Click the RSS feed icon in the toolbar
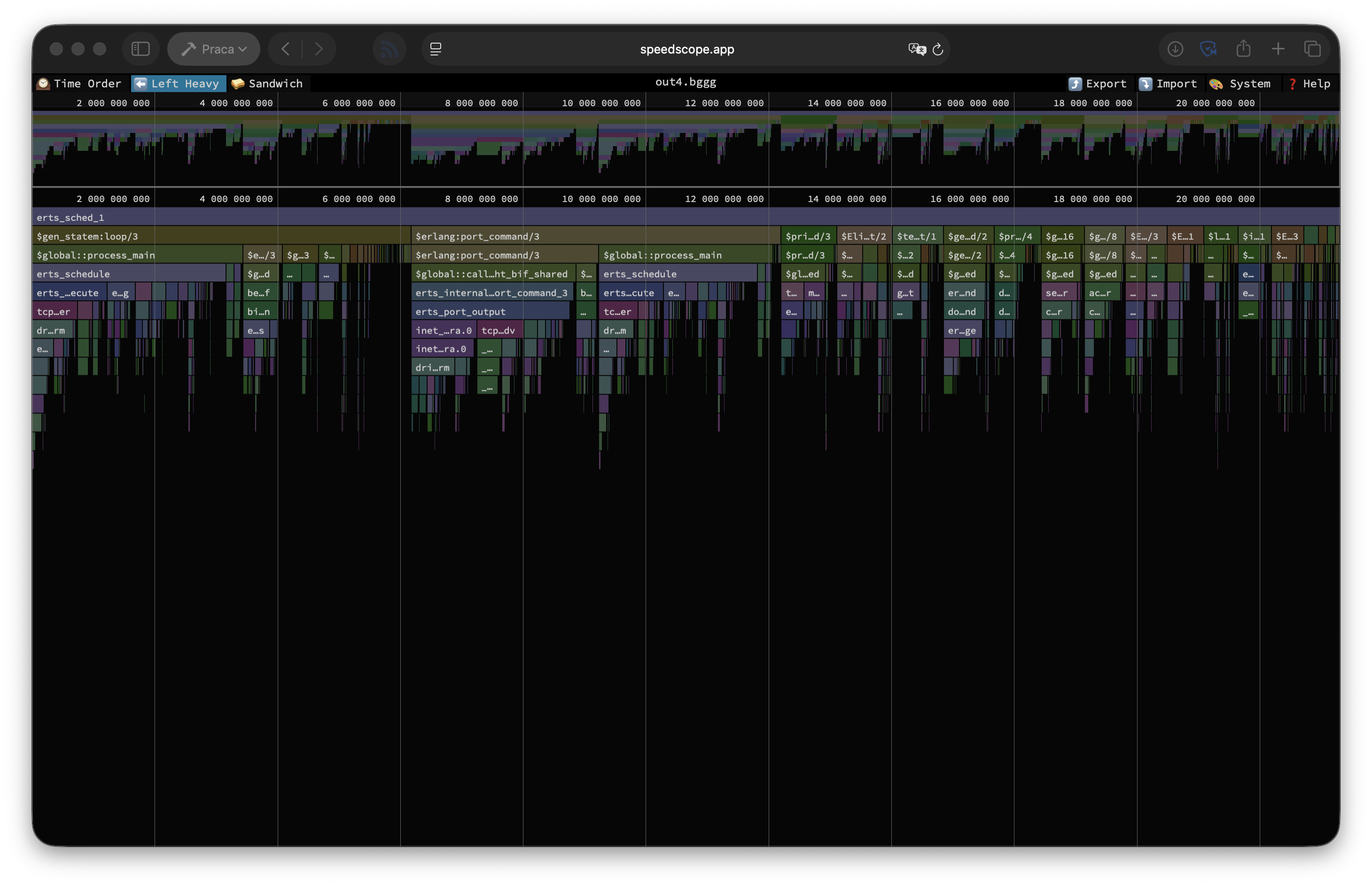This screenshot has height=886, width=1372. 389,49
